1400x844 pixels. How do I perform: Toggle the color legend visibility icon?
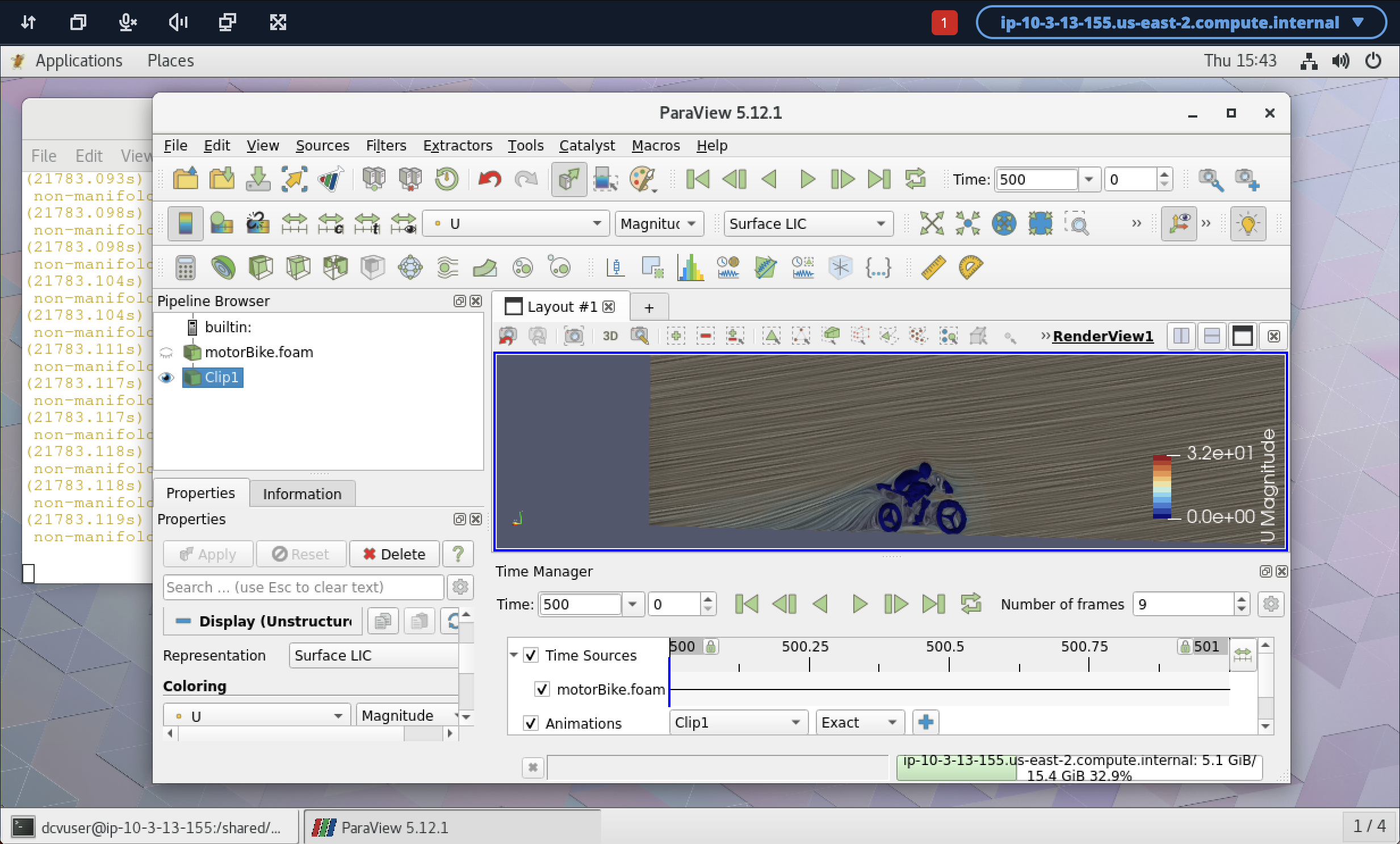click(x=185, y=223)
